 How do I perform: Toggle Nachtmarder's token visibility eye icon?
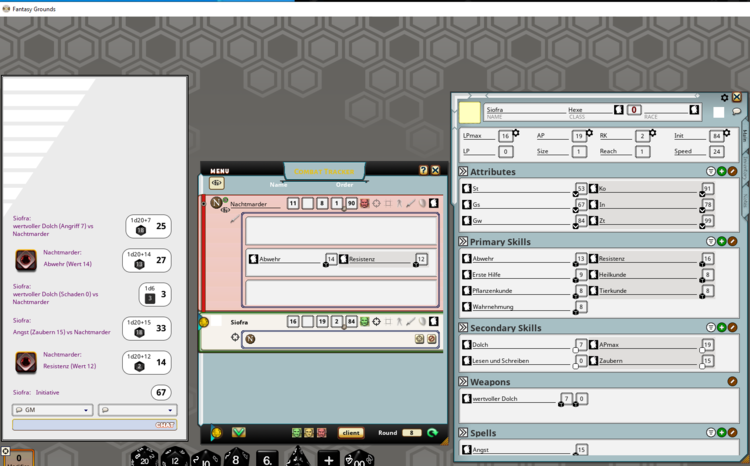pyautogui.click(x=225, y=210)
